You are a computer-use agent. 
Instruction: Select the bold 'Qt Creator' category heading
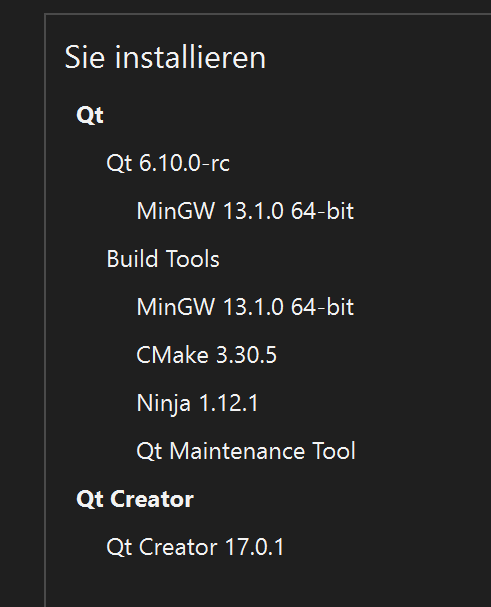(135, 499)
